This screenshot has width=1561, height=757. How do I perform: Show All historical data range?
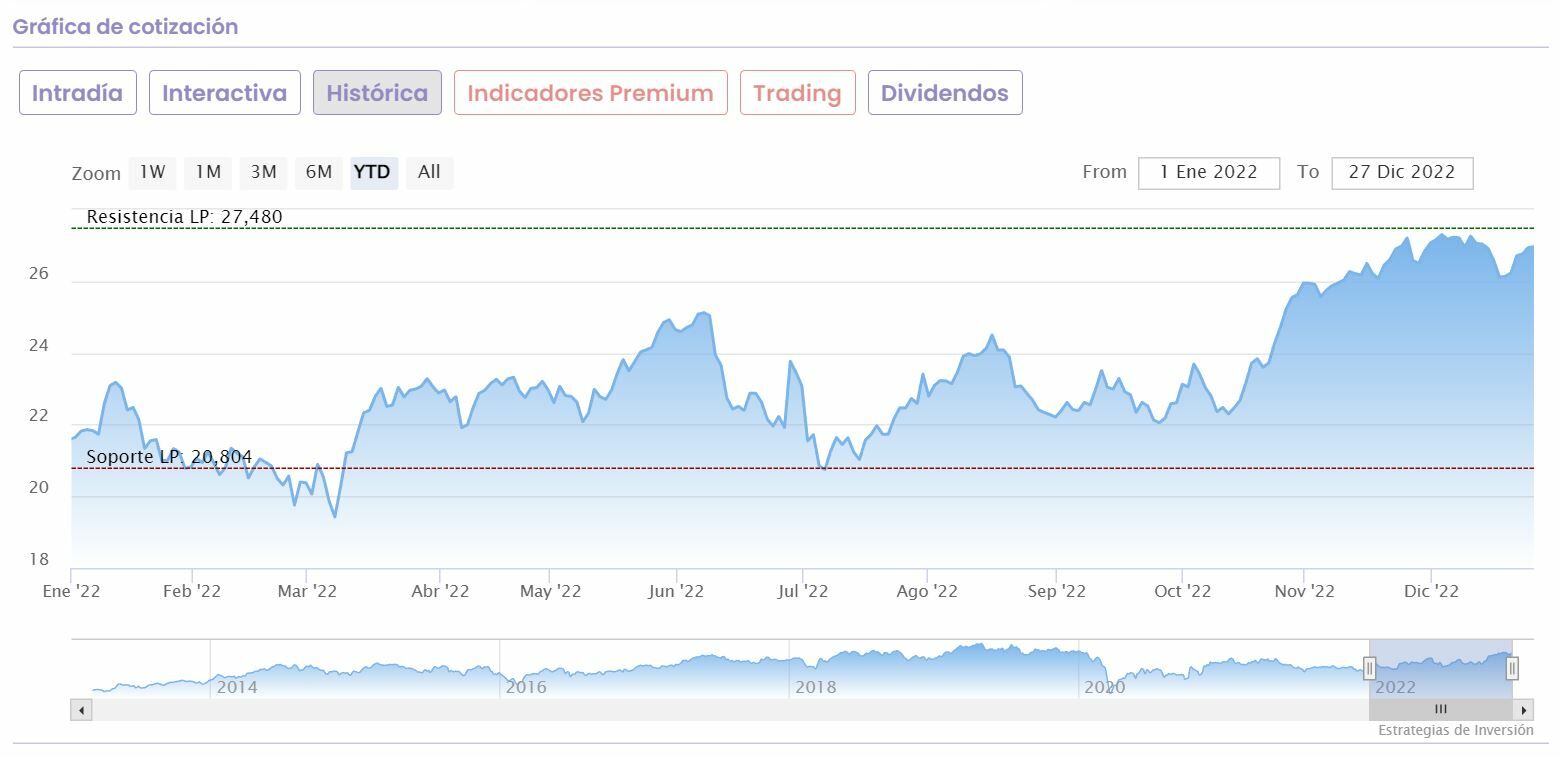[429, 172]
